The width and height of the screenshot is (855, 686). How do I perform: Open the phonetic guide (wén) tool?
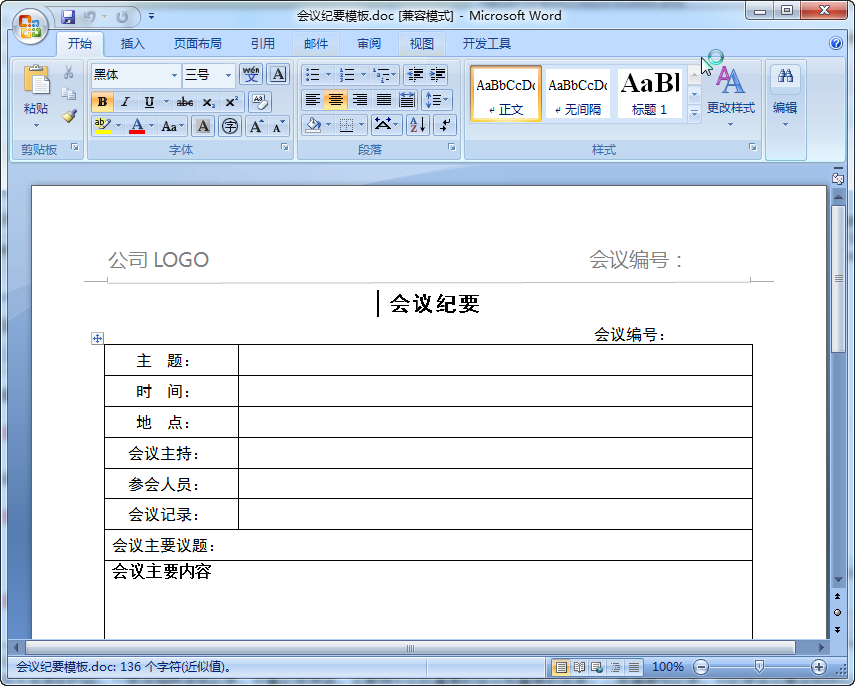click(x=251, y=74)
